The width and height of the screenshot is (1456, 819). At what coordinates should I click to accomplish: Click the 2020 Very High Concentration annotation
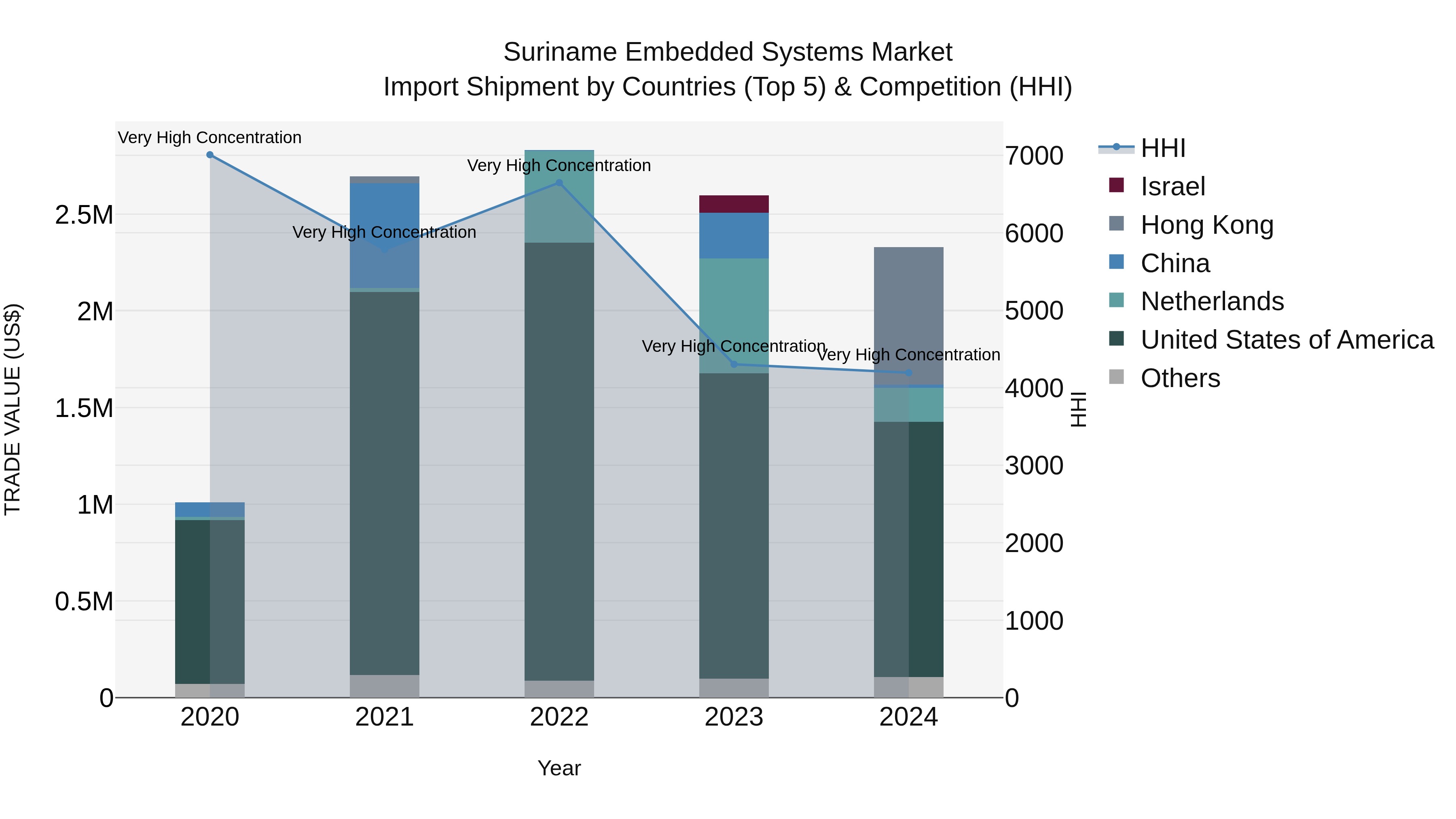click(x=210, y=138)
